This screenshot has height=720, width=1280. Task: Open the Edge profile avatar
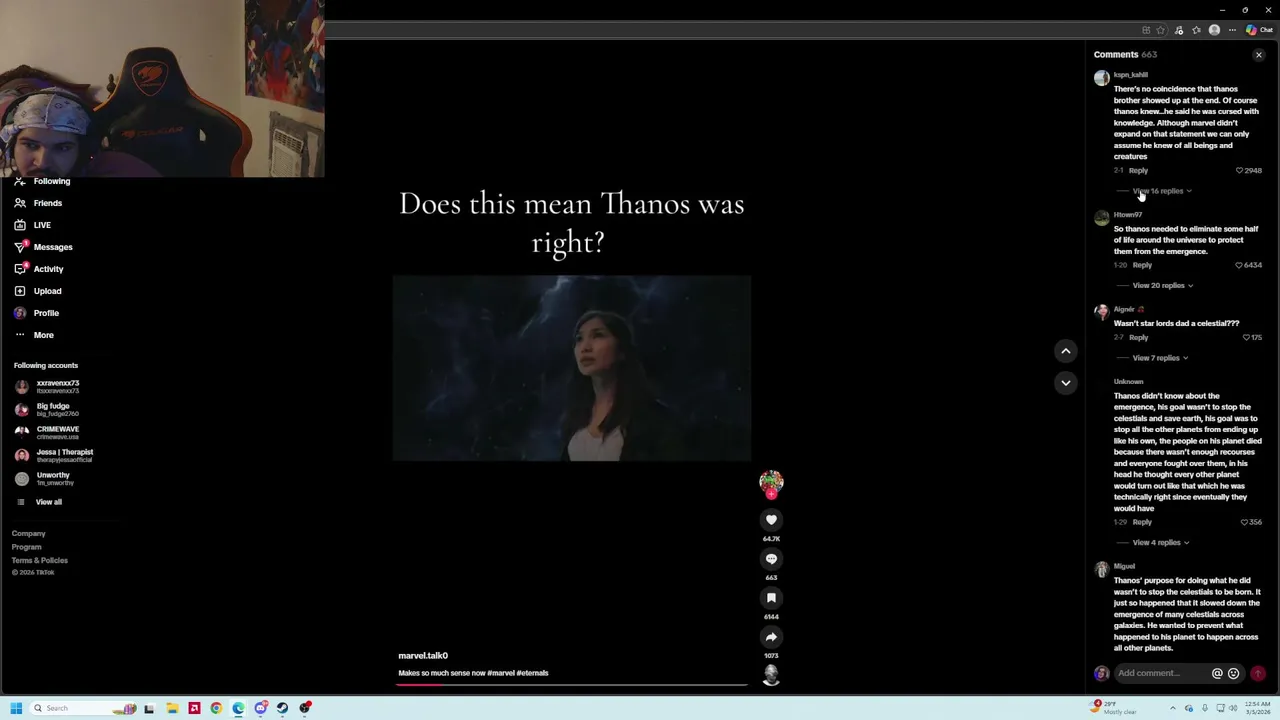(x=1214, y=30)
